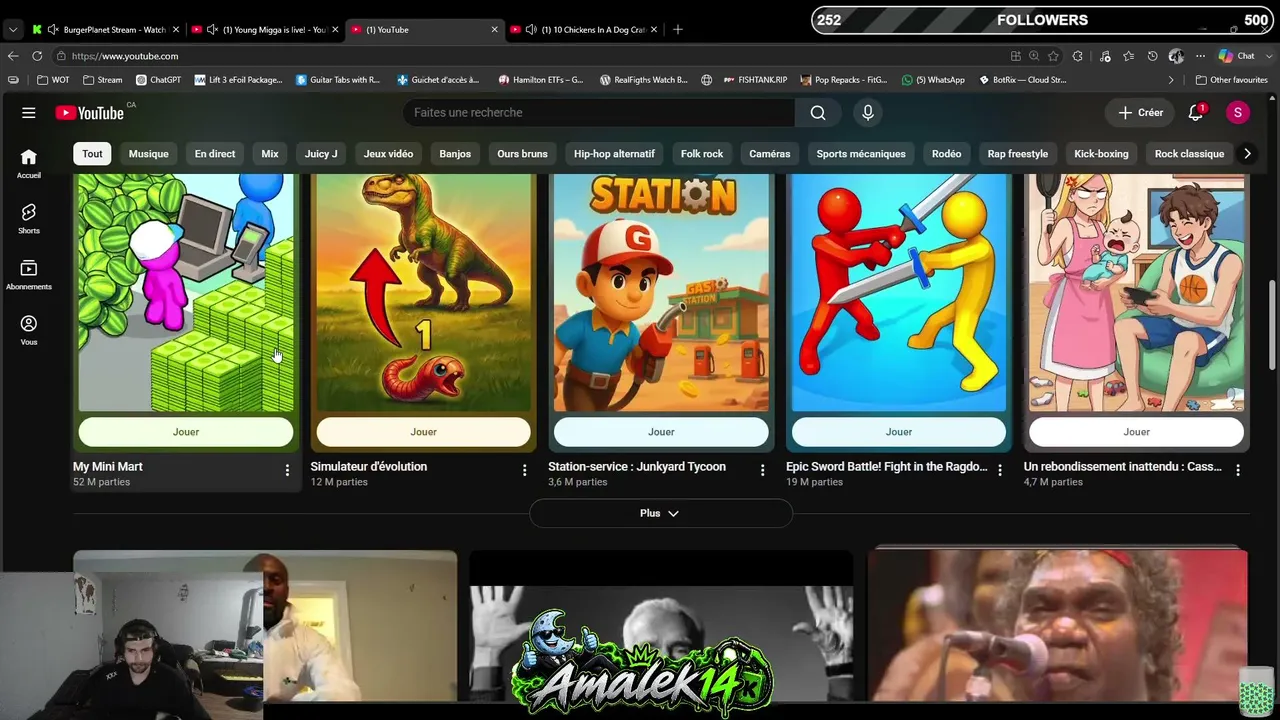The width and height of the screenshot is (1280, 720).
Task: Open the FISHTANK.RIP bookmark
Action: pyautogui.click(x=755, y=80)
